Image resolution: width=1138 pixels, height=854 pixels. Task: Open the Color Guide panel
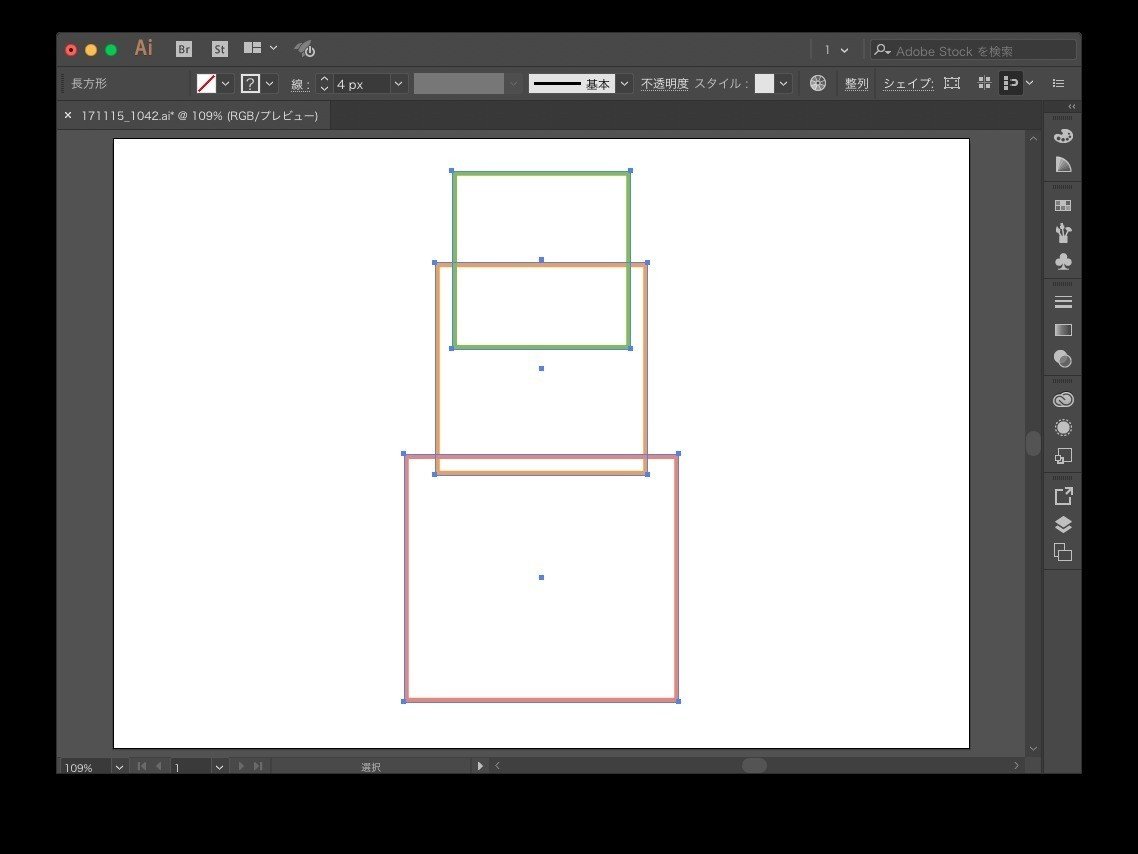(x=1063, y=164)
